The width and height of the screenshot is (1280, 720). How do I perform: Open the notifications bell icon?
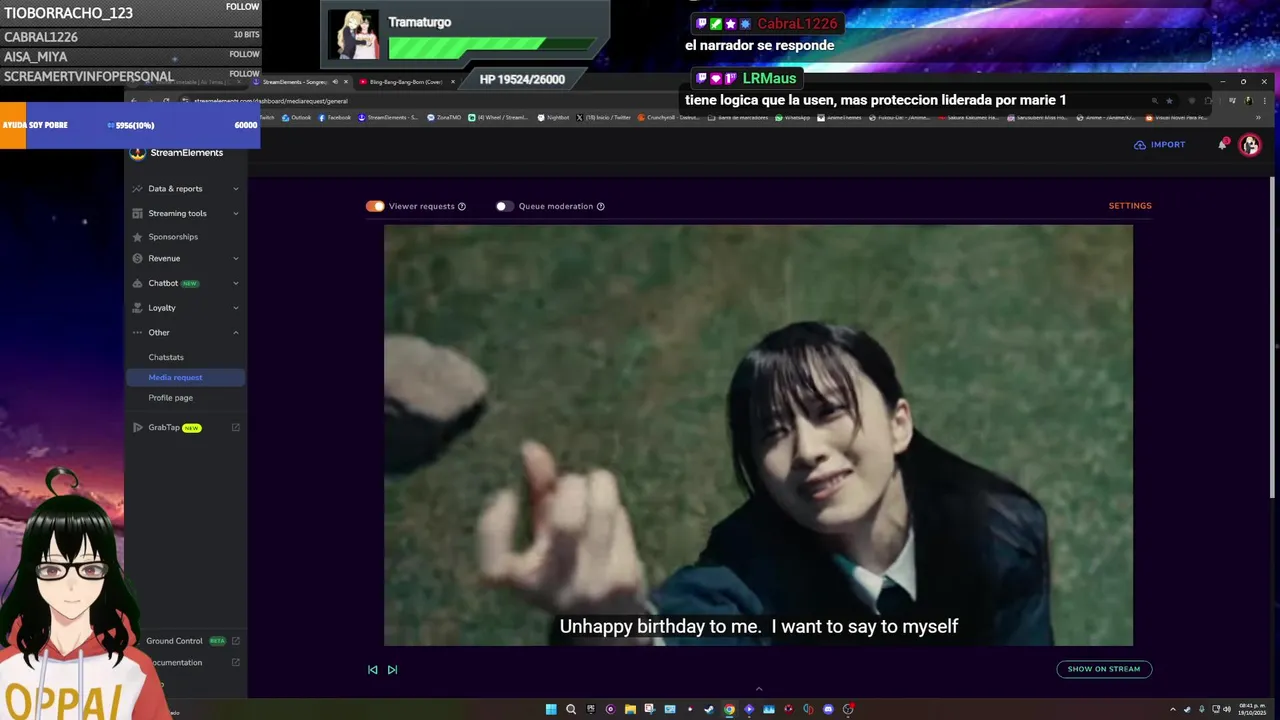(1222, 144)
